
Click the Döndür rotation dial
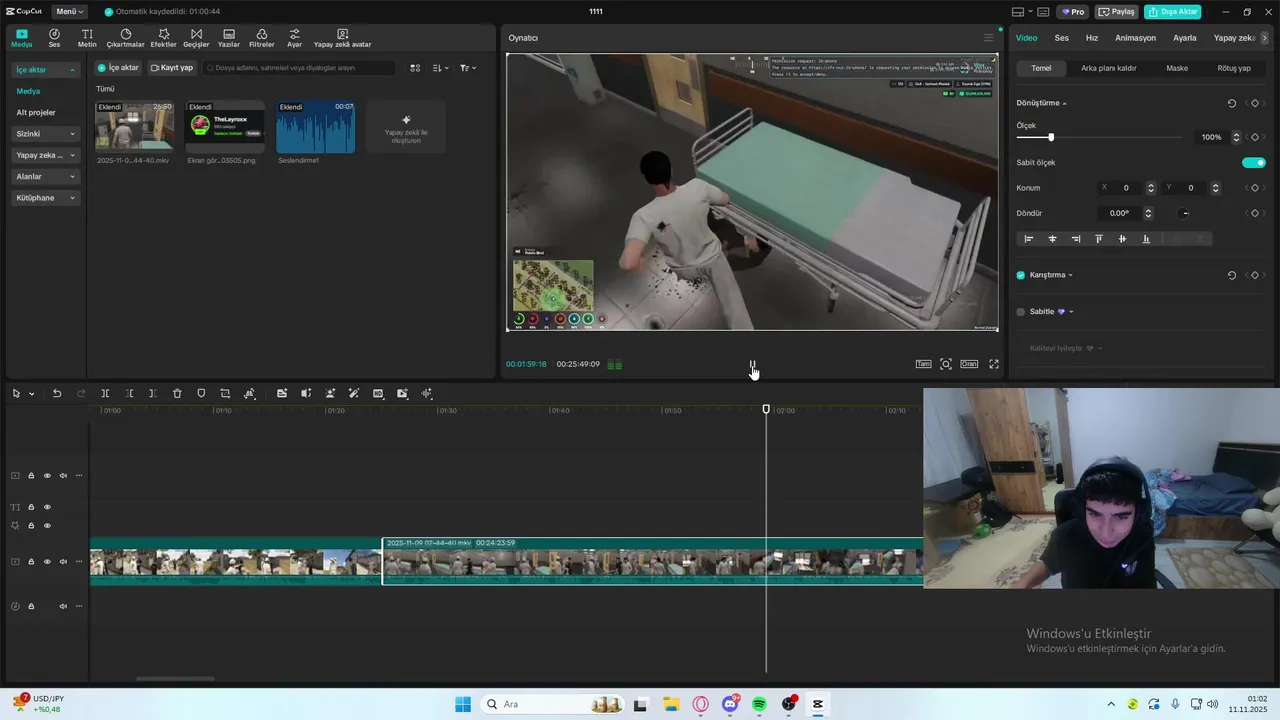(1184, 213)
